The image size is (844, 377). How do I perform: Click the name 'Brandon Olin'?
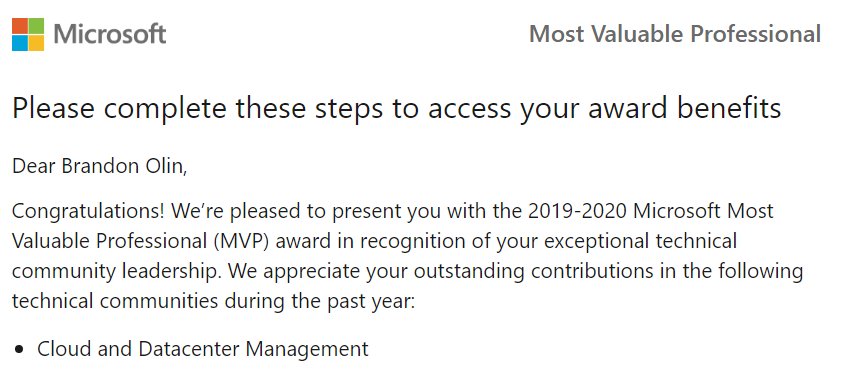pos(124,166)
